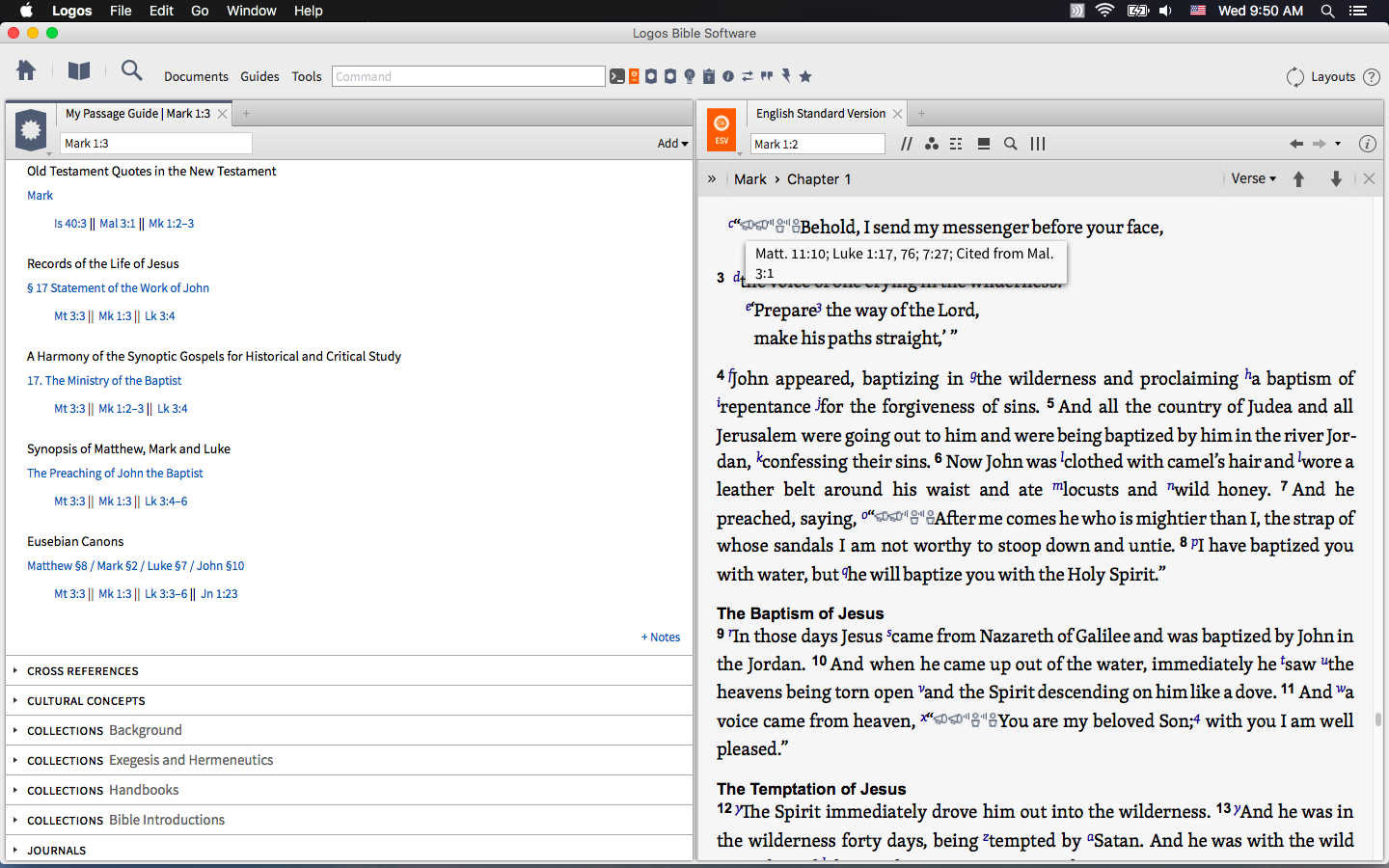
Task: Toggle the interlinear pane icon
Action: [956, 144]
